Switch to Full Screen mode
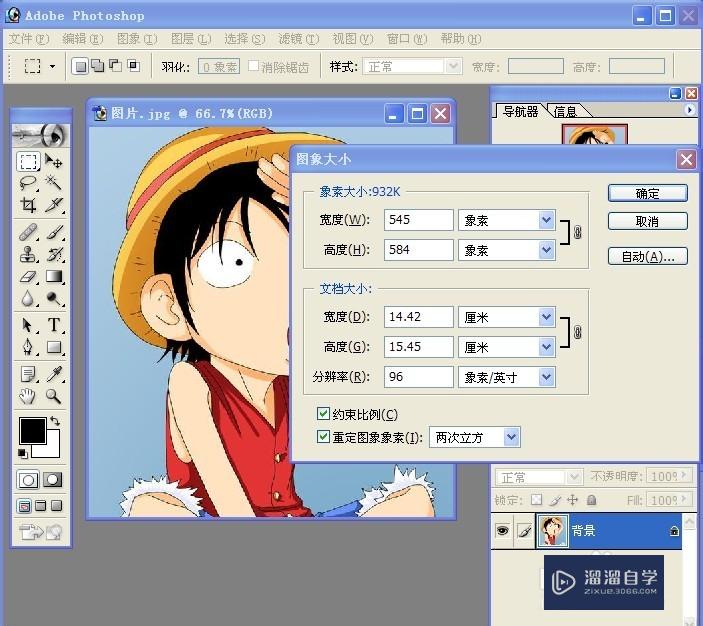 56,506
